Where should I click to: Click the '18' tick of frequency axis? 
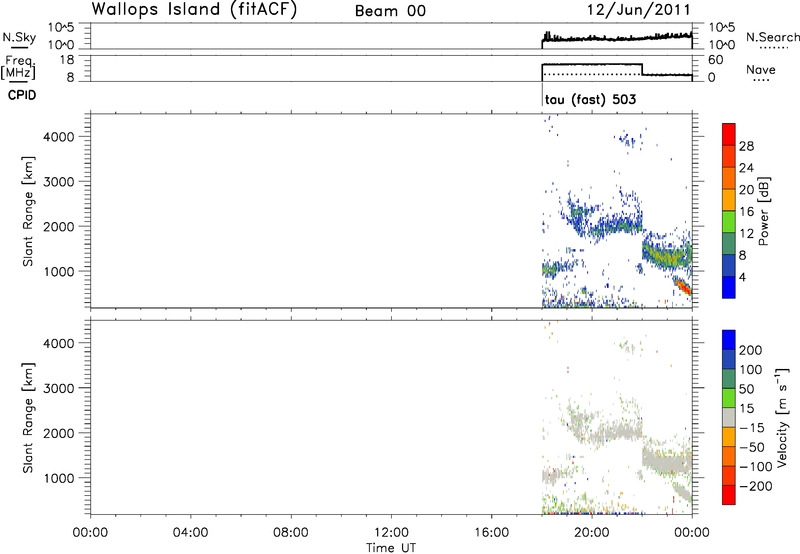pyautogui.click(x=67, y=60)
